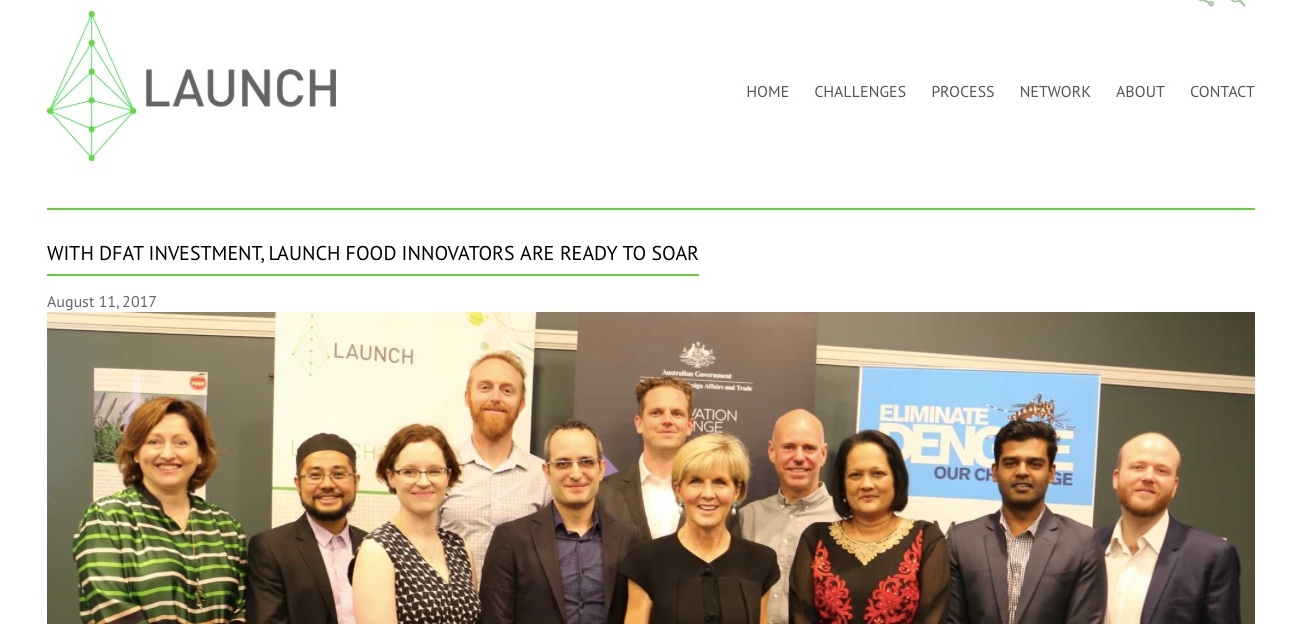Click the August 11, 2017 date
Image resolution: width=1301 pixels, height=624 pixels.
click(102, 301)
